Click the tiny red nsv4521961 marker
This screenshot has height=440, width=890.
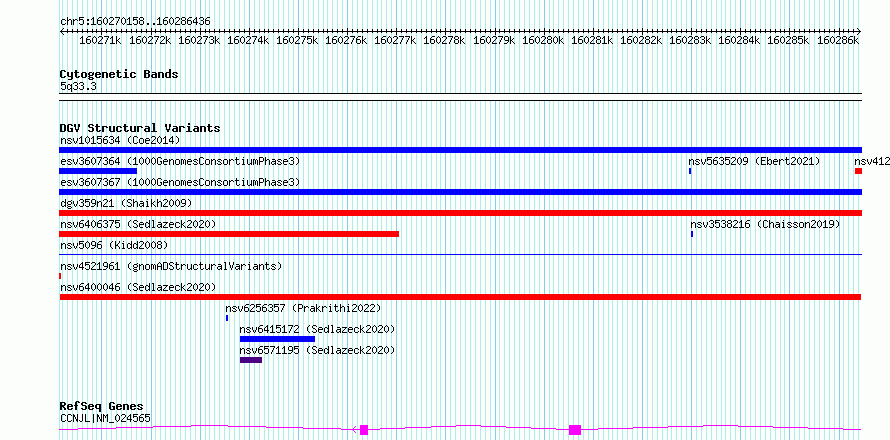click(x=60, y=276)
